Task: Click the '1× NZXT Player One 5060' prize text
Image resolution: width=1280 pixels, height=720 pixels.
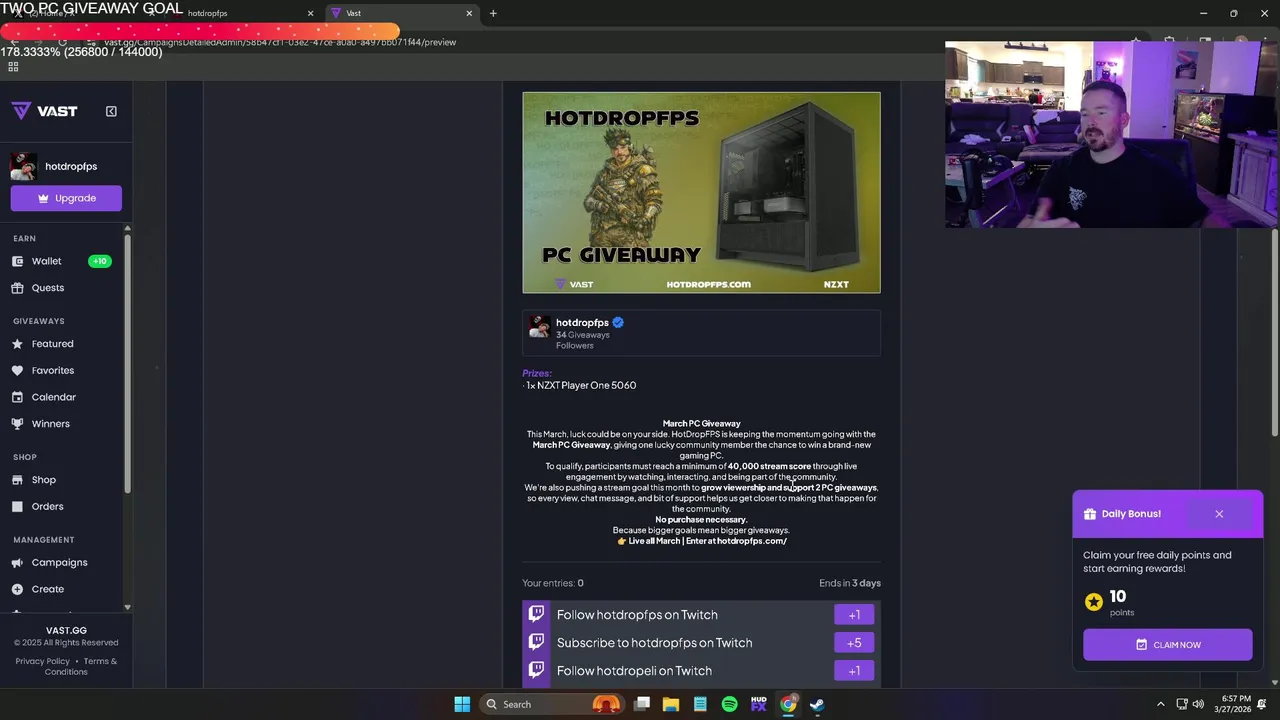Action: (581, 385)
